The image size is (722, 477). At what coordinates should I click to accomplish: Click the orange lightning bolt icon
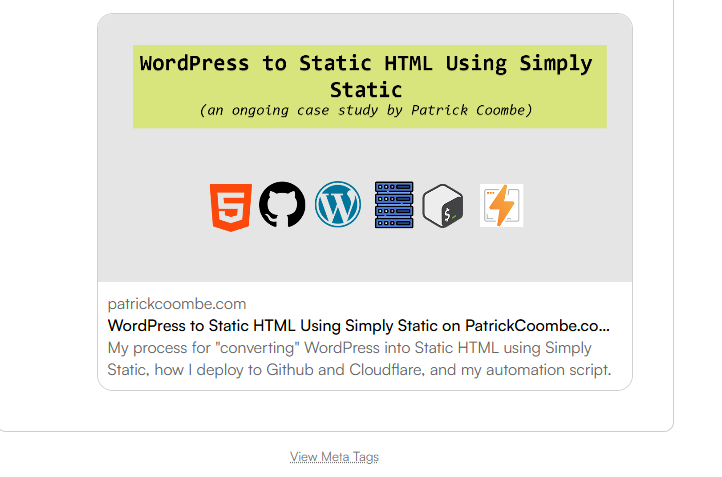501,205
